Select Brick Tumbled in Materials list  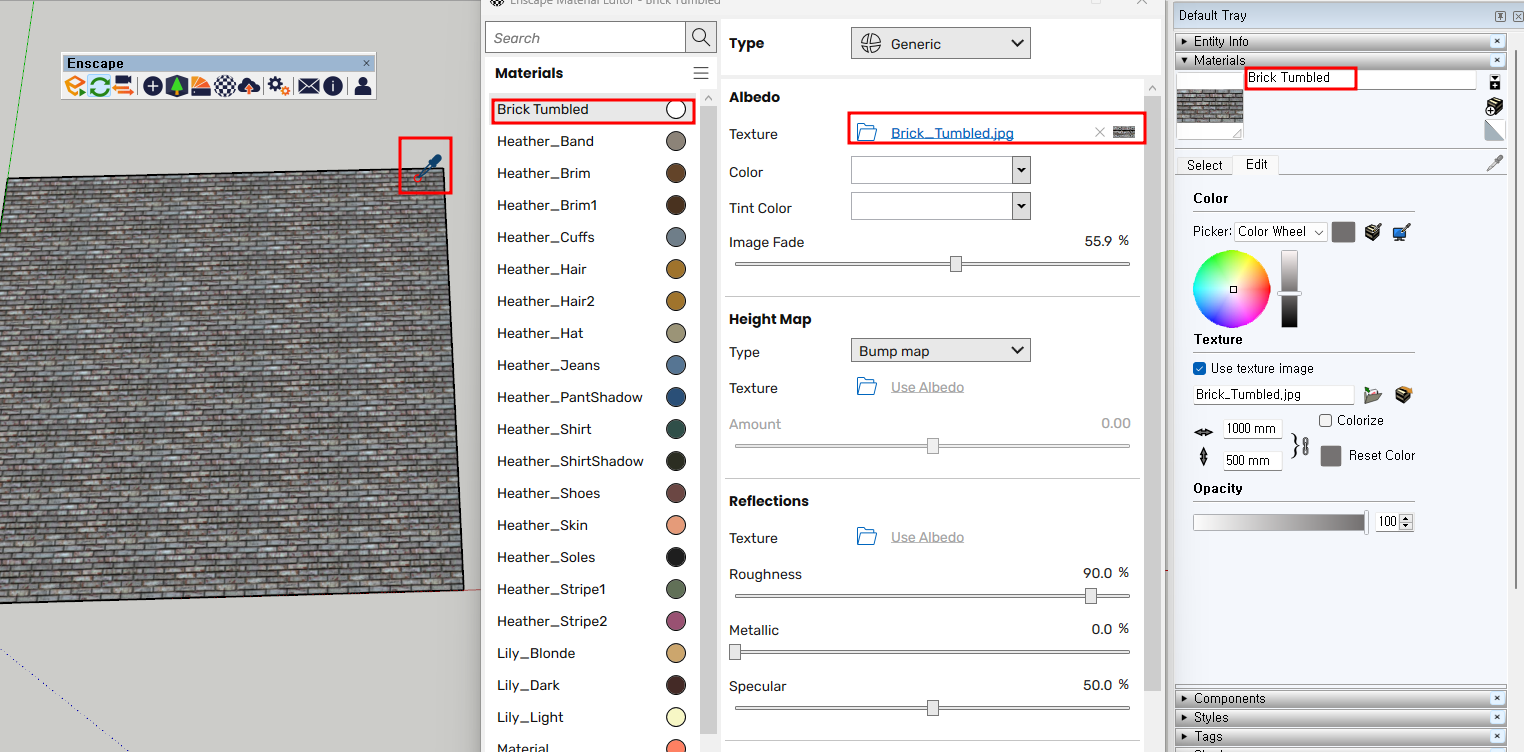tap(593, 109)
